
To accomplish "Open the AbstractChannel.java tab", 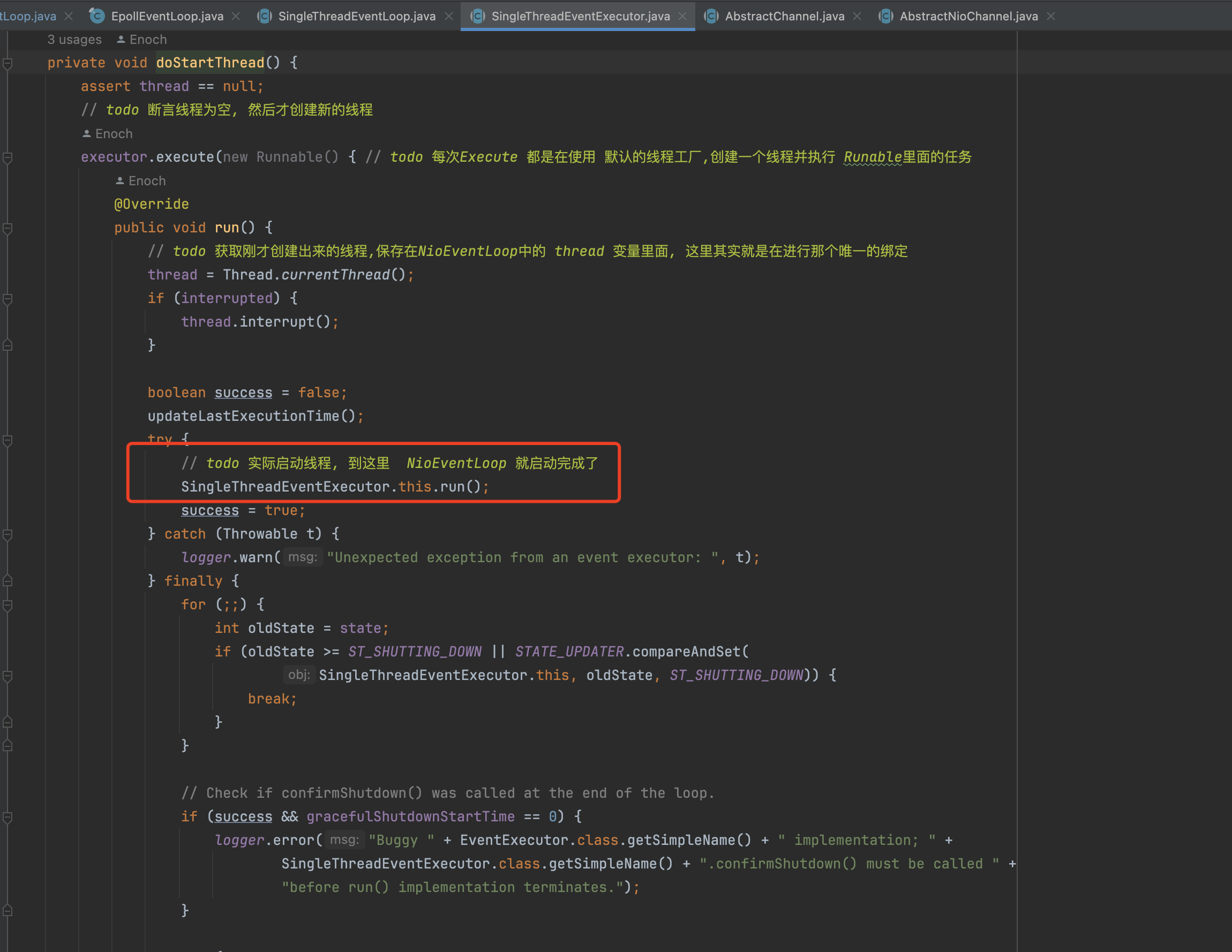I will click(x=784, y=17).
